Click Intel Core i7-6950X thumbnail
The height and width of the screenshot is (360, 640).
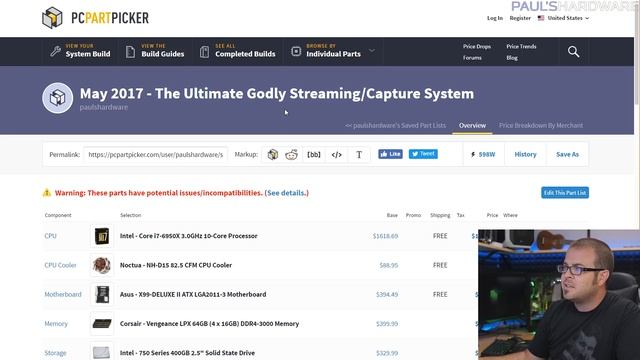[x=102, y=236]
